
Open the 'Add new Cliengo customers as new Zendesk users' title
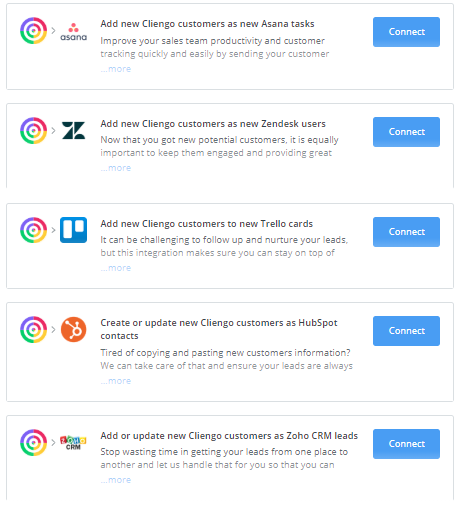pos(213,124)
